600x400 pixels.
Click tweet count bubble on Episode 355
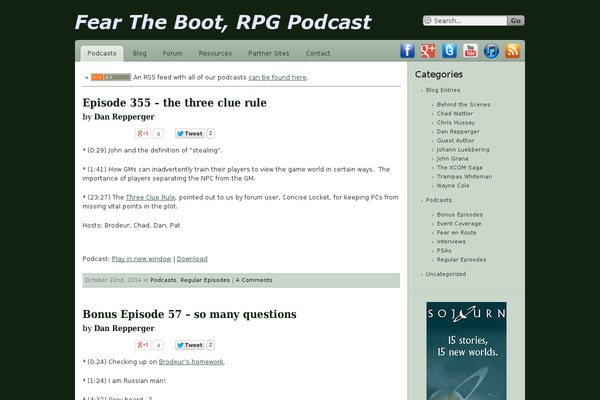point(210,133)
